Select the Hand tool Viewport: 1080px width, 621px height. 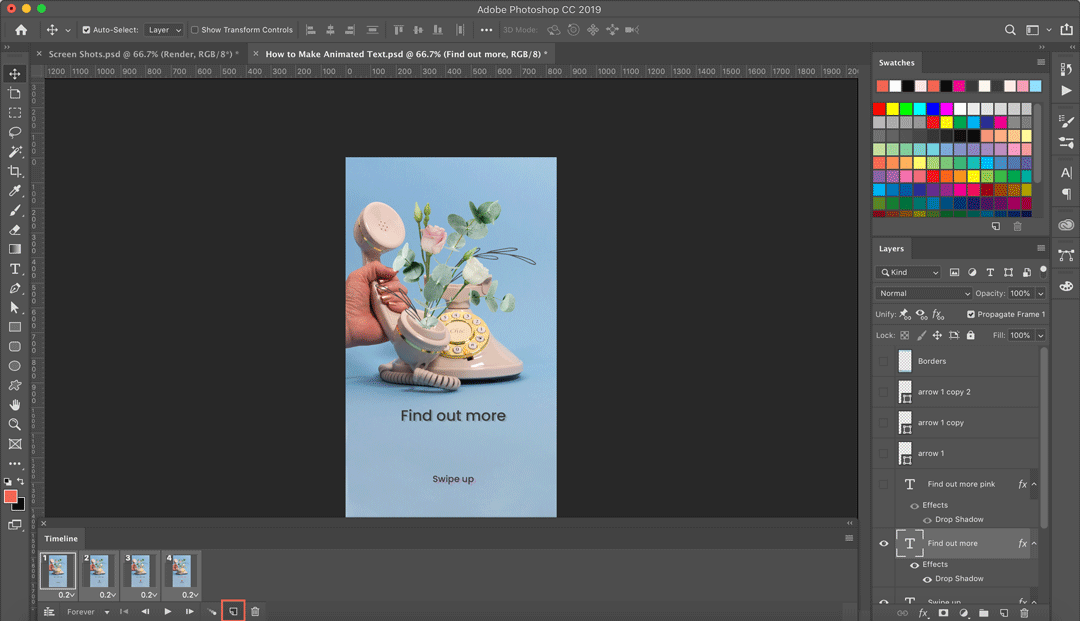click(x=14, y=405)
